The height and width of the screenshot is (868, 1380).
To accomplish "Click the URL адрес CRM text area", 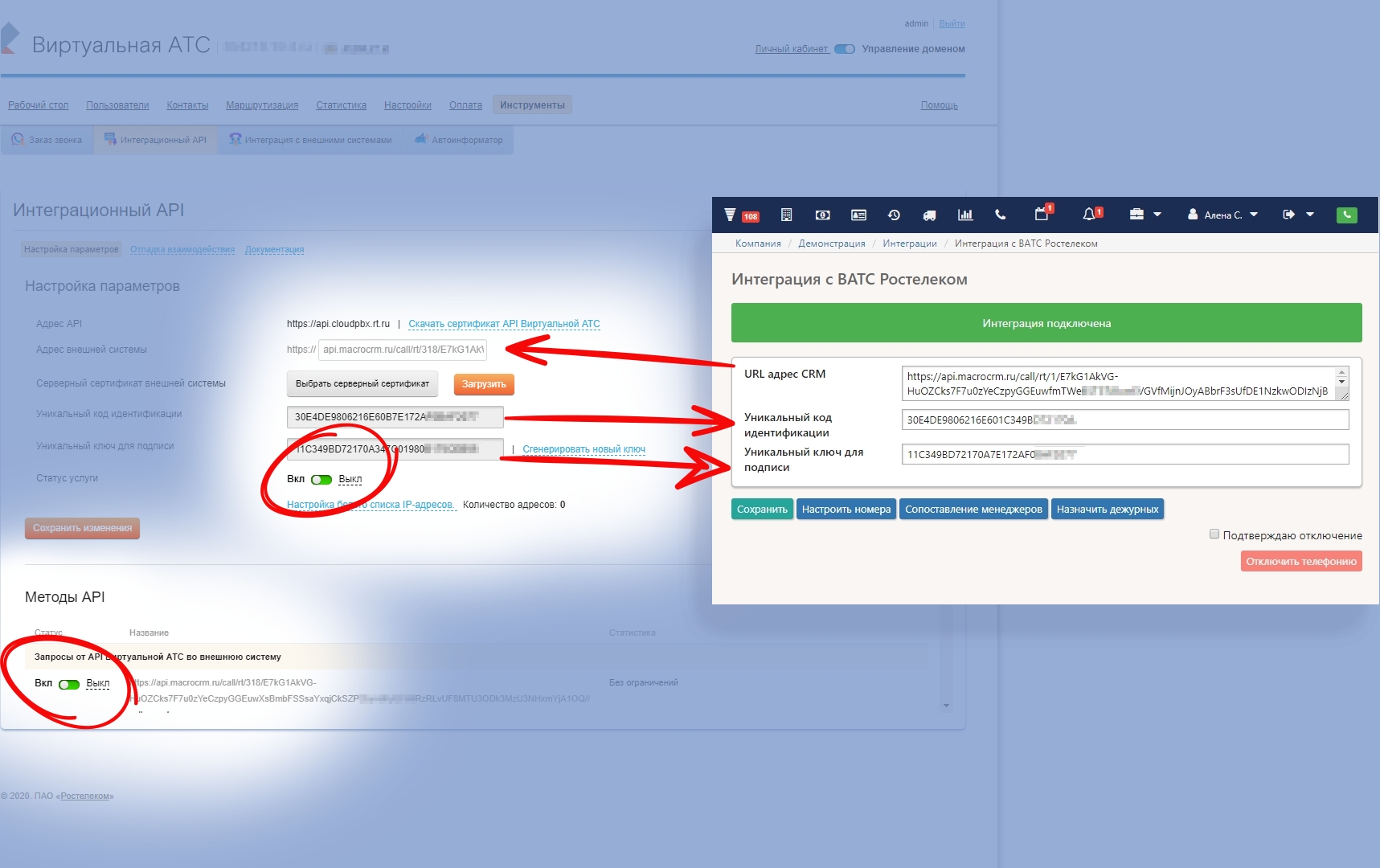I will coord(1125,383).
